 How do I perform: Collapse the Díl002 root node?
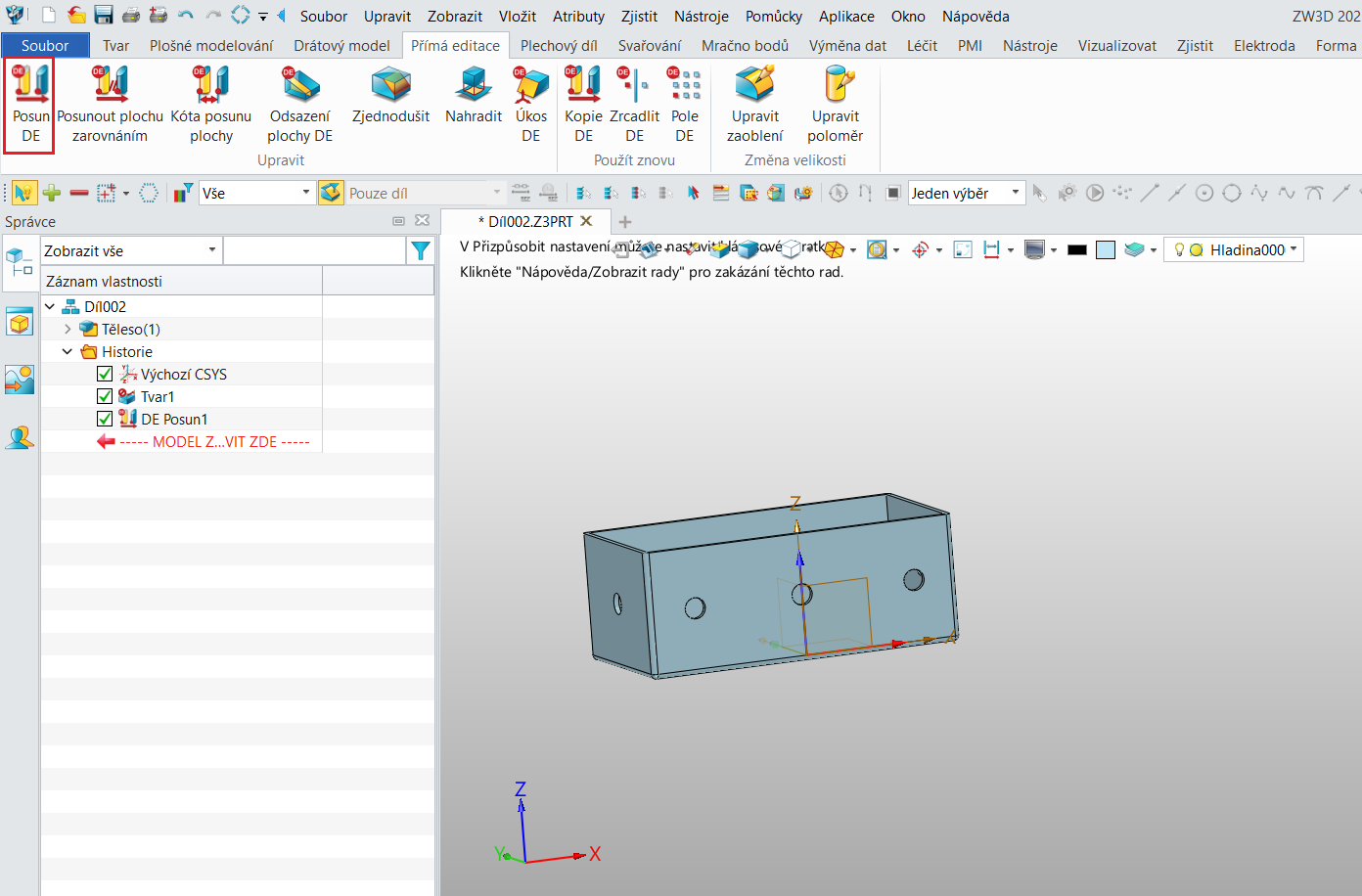pos(50,306)
